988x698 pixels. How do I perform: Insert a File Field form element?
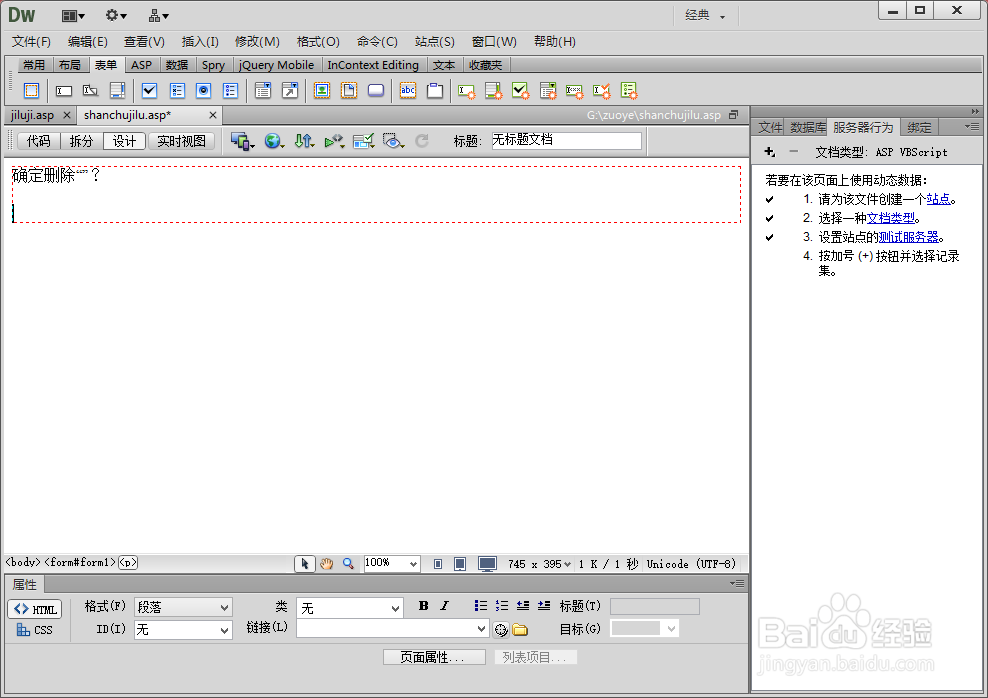(349, 91)
